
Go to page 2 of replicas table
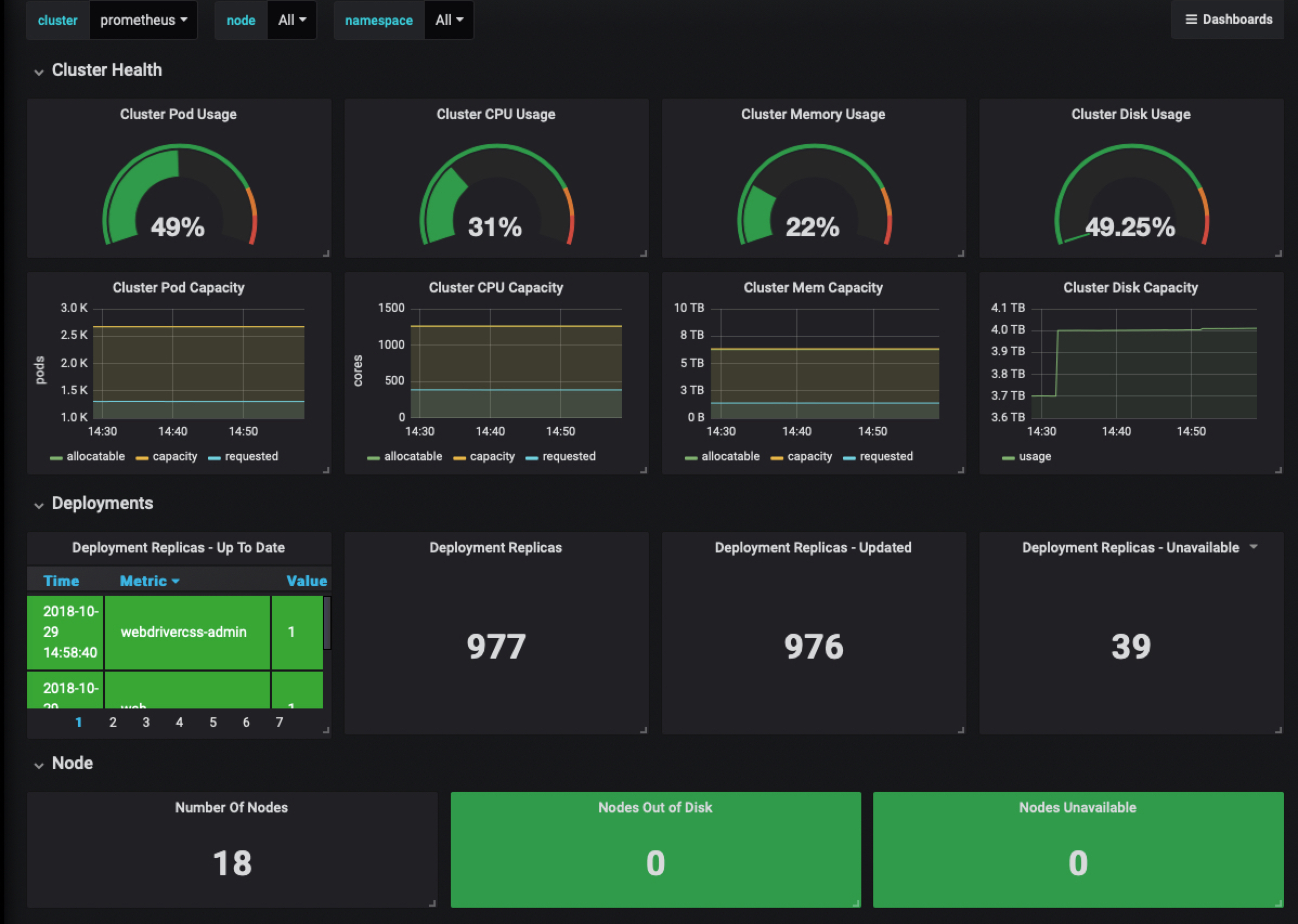point(113,722)
